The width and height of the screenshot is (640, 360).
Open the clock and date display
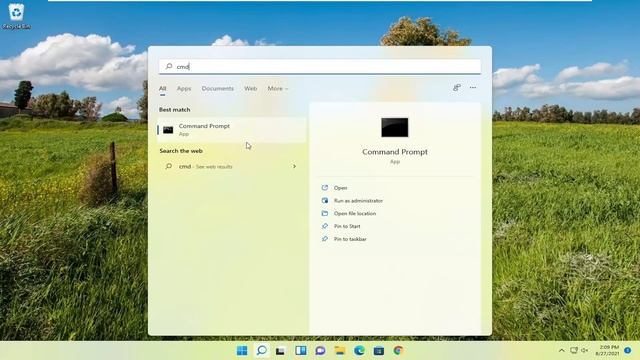point(607,351)
